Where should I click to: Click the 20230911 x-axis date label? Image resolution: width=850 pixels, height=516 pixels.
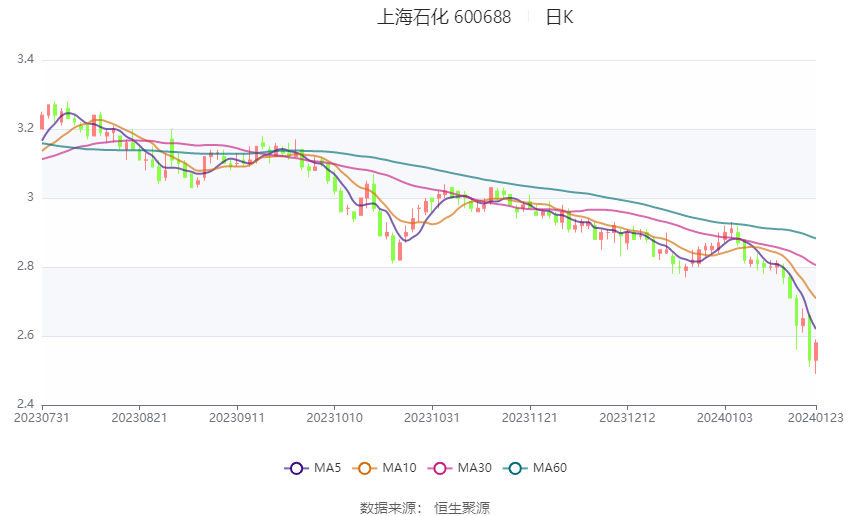coord(237,418)
